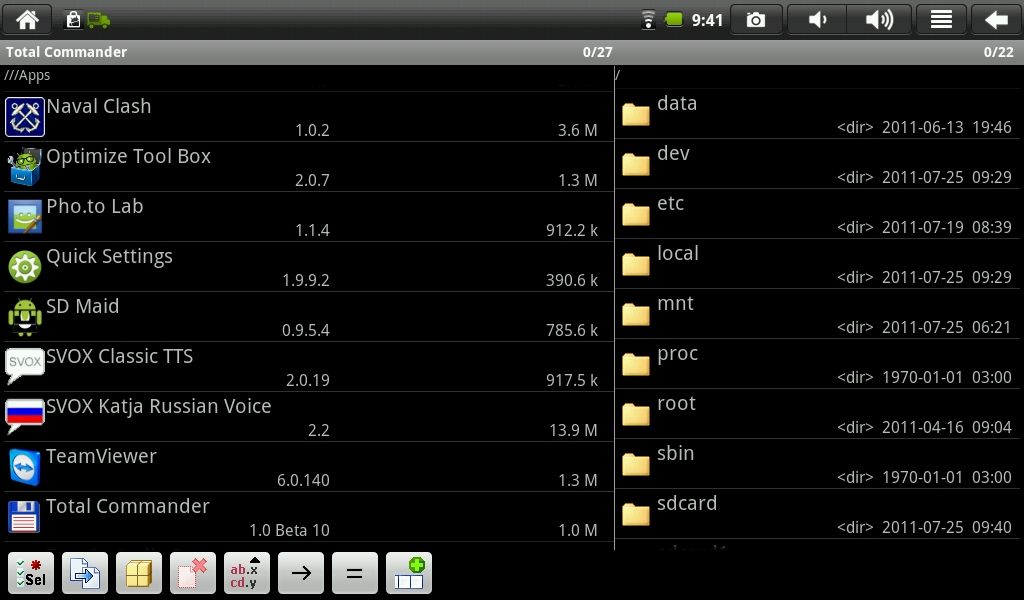Take a screenshot with the camera icon
This screenshot has height=600, width=1024.
click(x=756, y=20)
